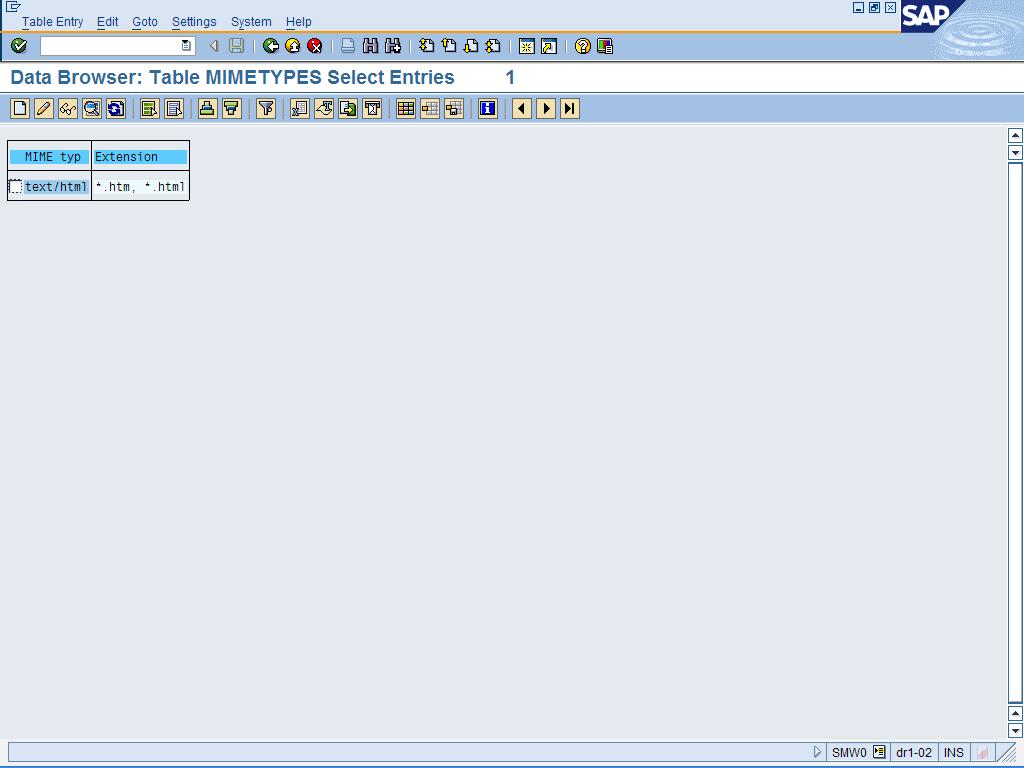Open the SAP window menu icon at top left
The height and width of the screenshot is (768, 1024).
click(12, 6)
